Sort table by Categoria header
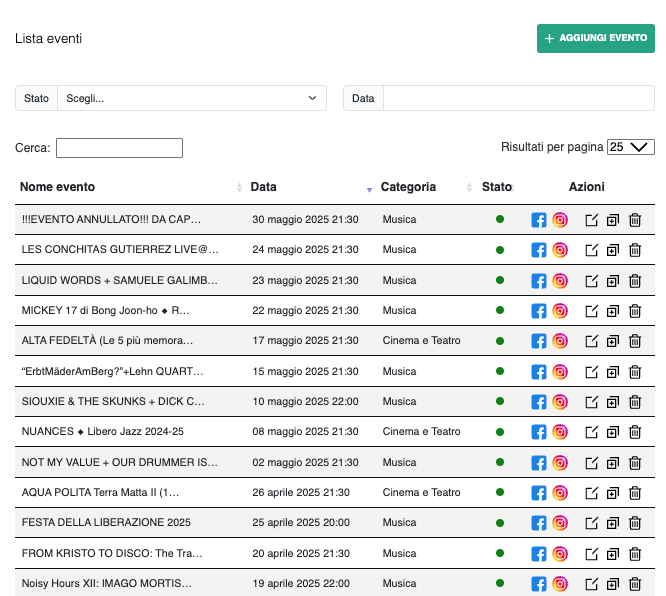The width and height of the screenshot is (666, 596). coord(408,187)
